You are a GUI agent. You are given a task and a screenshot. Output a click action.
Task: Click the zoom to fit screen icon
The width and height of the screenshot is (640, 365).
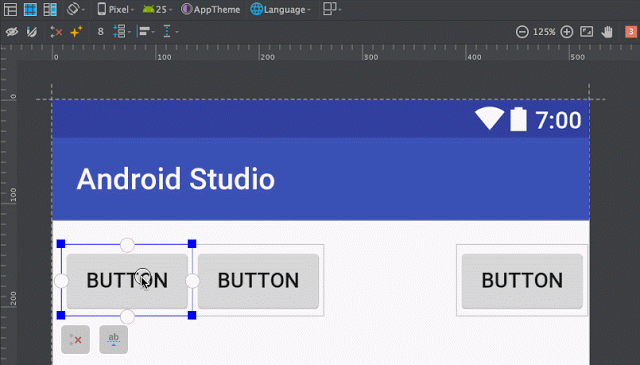click(x=587, y=31)
